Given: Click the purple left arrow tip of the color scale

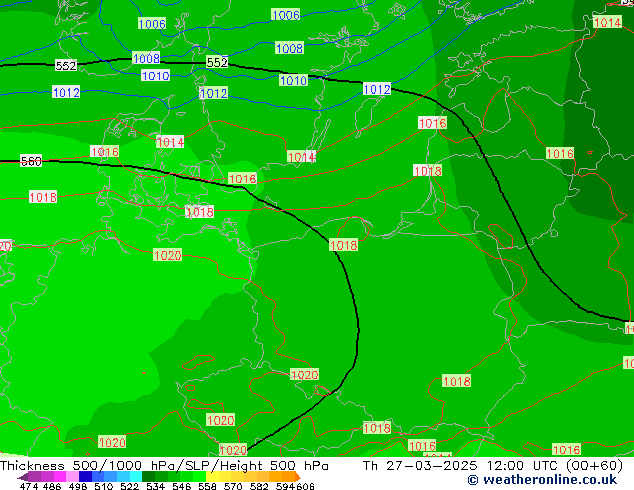Looking at the screenshot, I should (x=23, y=477).
